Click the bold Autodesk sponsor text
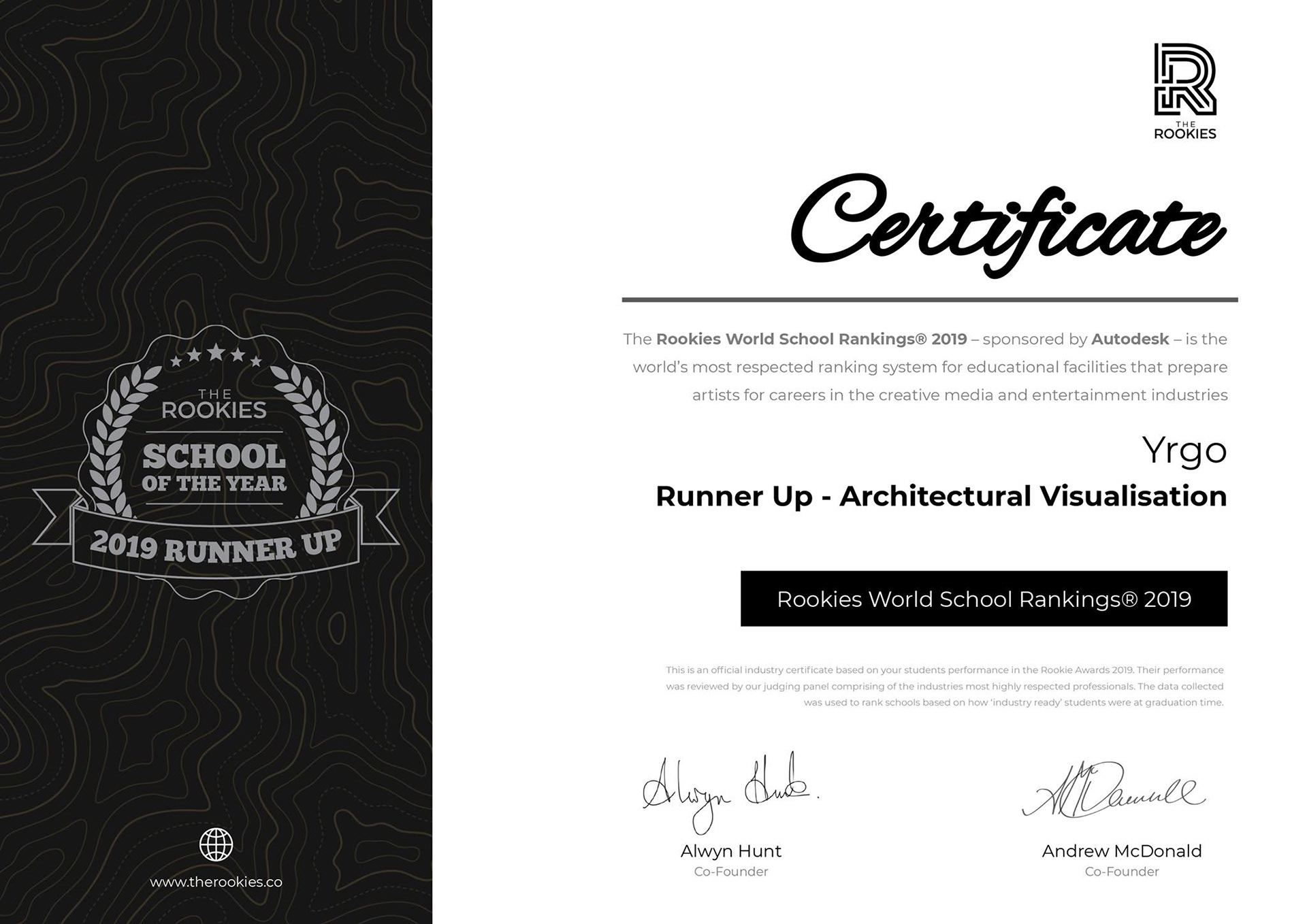Image resolution: width=1307 pixels, height=924 pixels. [1130, 339]
